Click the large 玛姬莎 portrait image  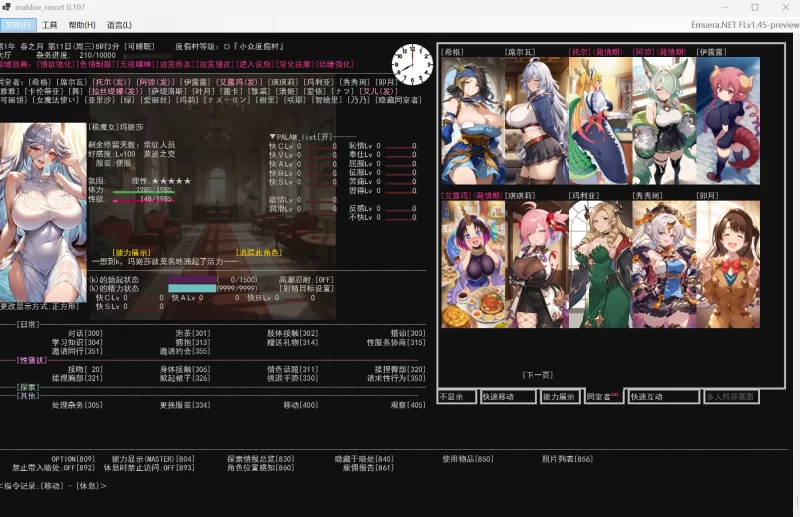(43, 212)
